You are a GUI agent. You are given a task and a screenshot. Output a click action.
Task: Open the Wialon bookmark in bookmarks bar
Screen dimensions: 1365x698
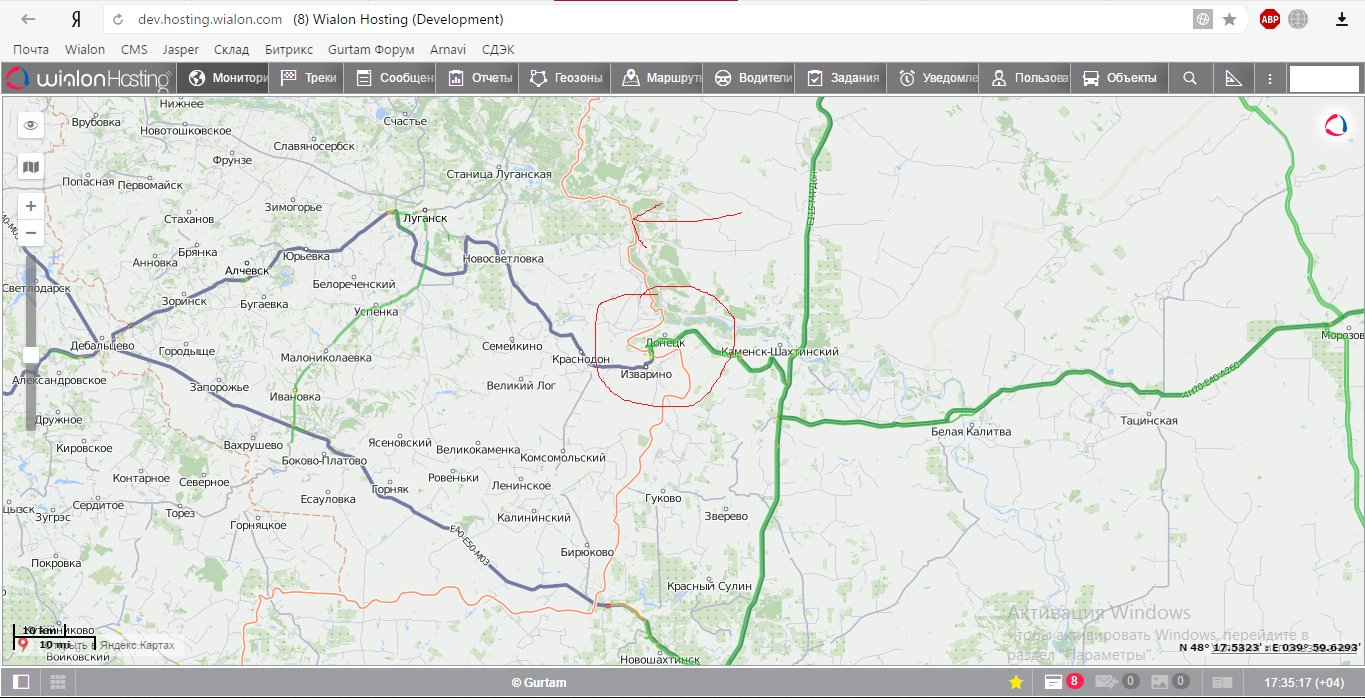85,49
